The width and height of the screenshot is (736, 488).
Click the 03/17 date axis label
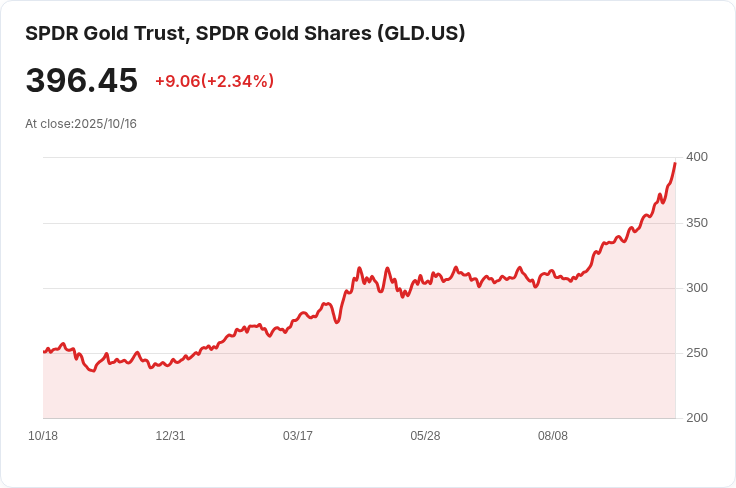click(x=298, y=436)
